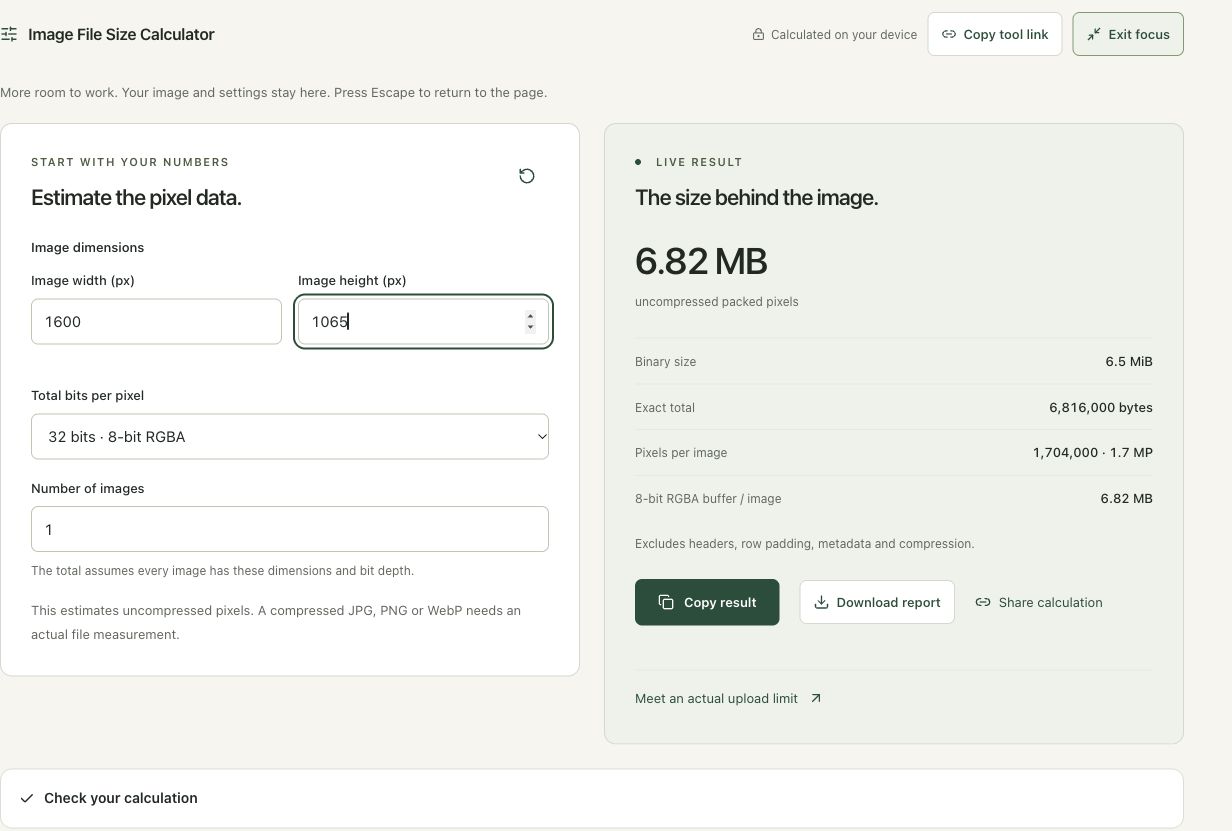Click the 8-bit RGBA buffer / image label

708,498
